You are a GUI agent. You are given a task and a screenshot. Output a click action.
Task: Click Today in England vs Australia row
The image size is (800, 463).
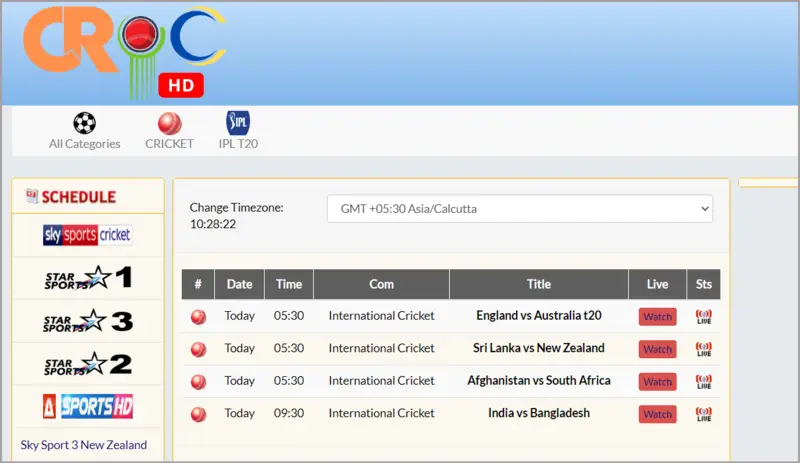(x=239, y=316)
